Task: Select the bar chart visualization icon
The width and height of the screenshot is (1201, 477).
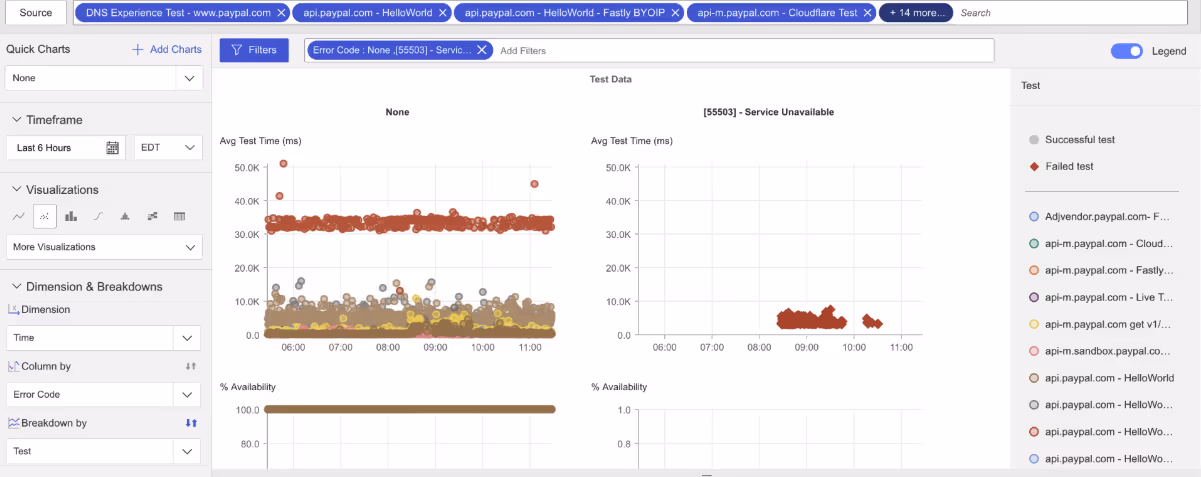Action: pyautogui.click(x=71, y=216)
